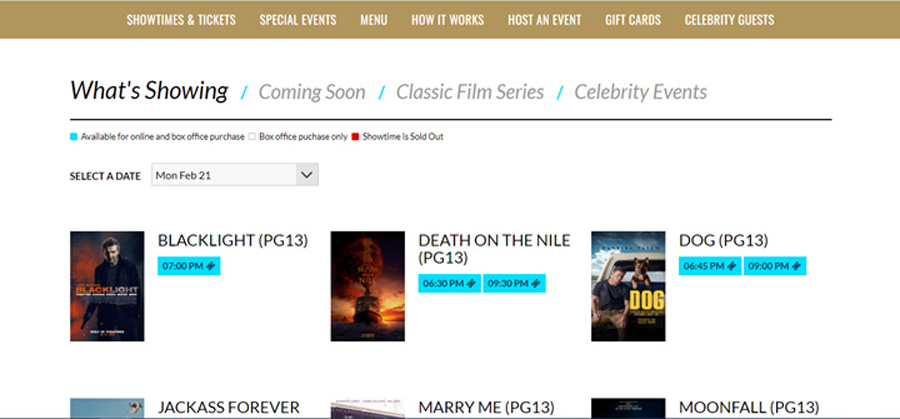Select the What's Showing tab

click(149, 91)
